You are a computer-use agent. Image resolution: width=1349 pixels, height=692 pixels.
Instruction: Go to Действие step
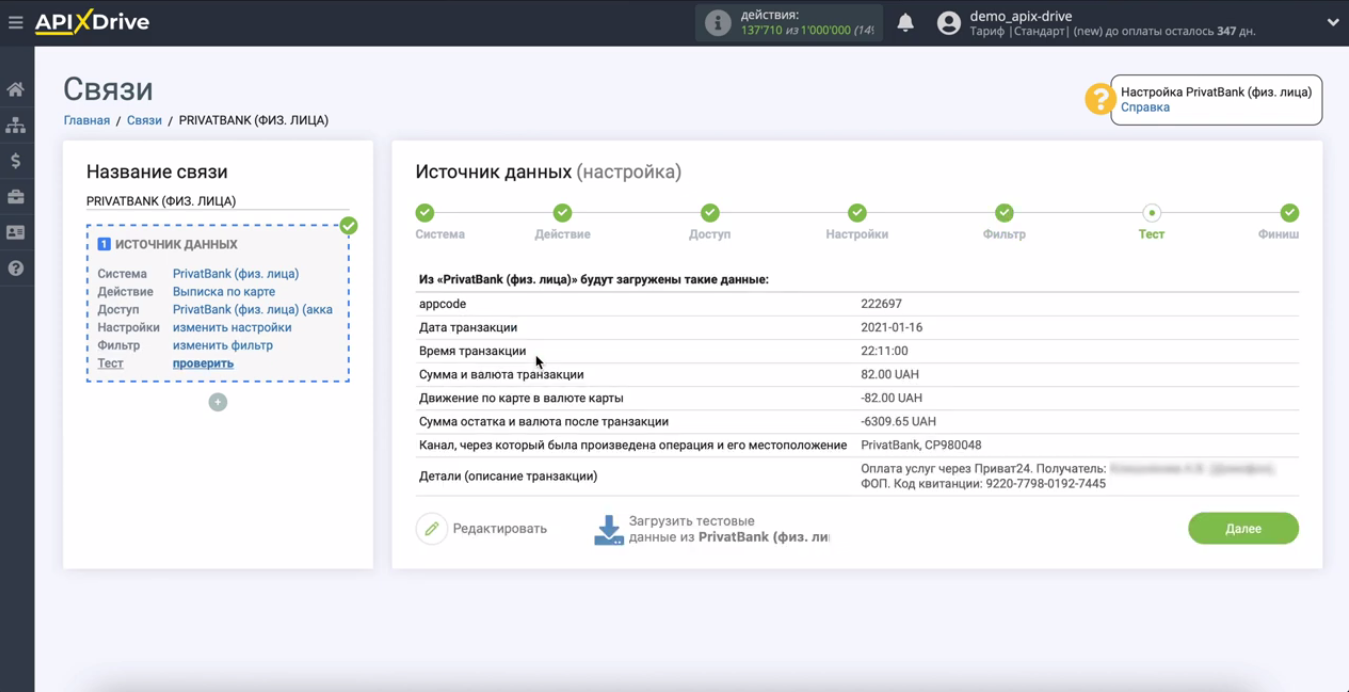coord(562,212)
